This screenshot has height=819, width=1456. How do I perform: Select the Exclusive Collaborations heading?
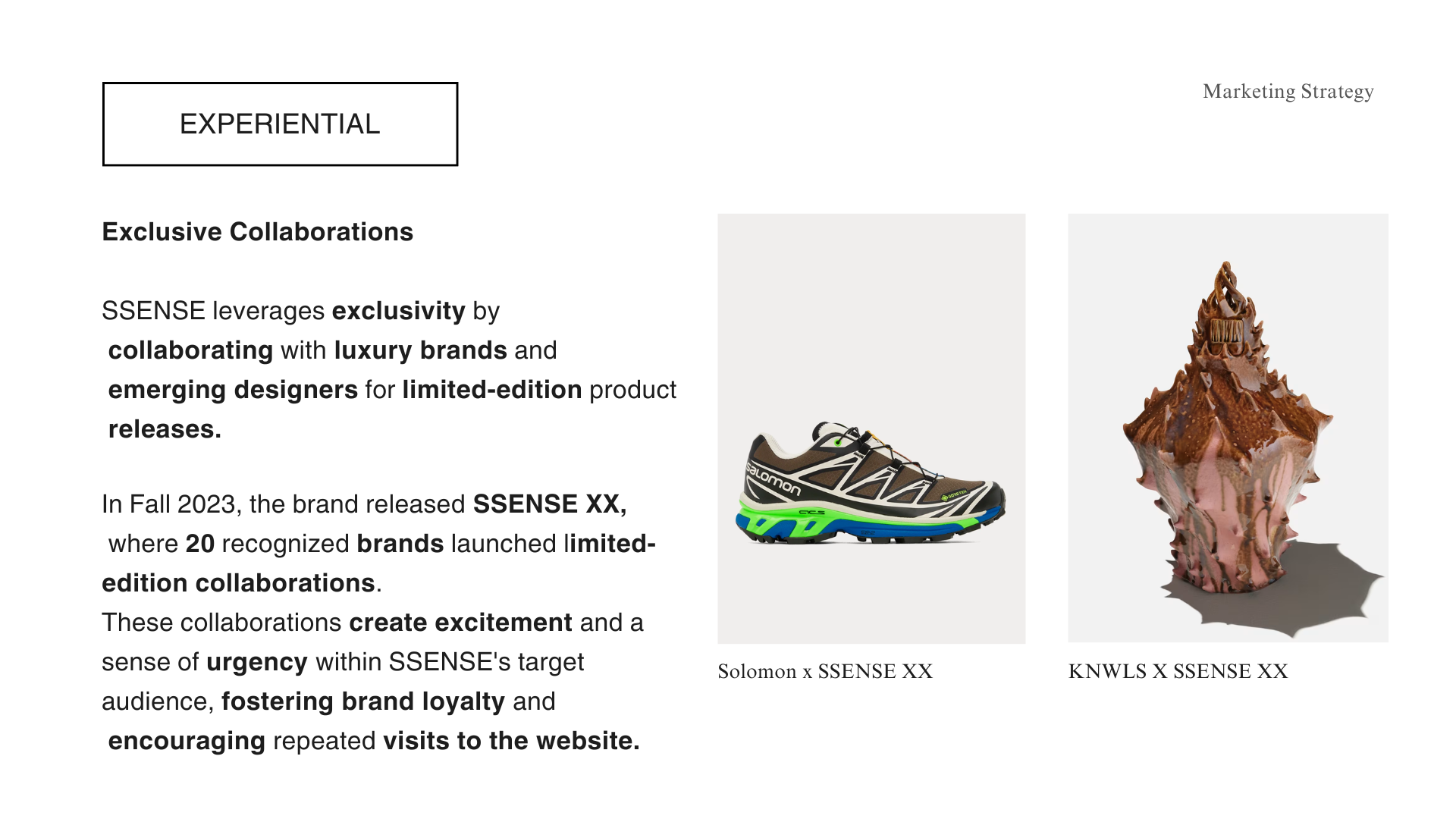(x=257, y=232)
